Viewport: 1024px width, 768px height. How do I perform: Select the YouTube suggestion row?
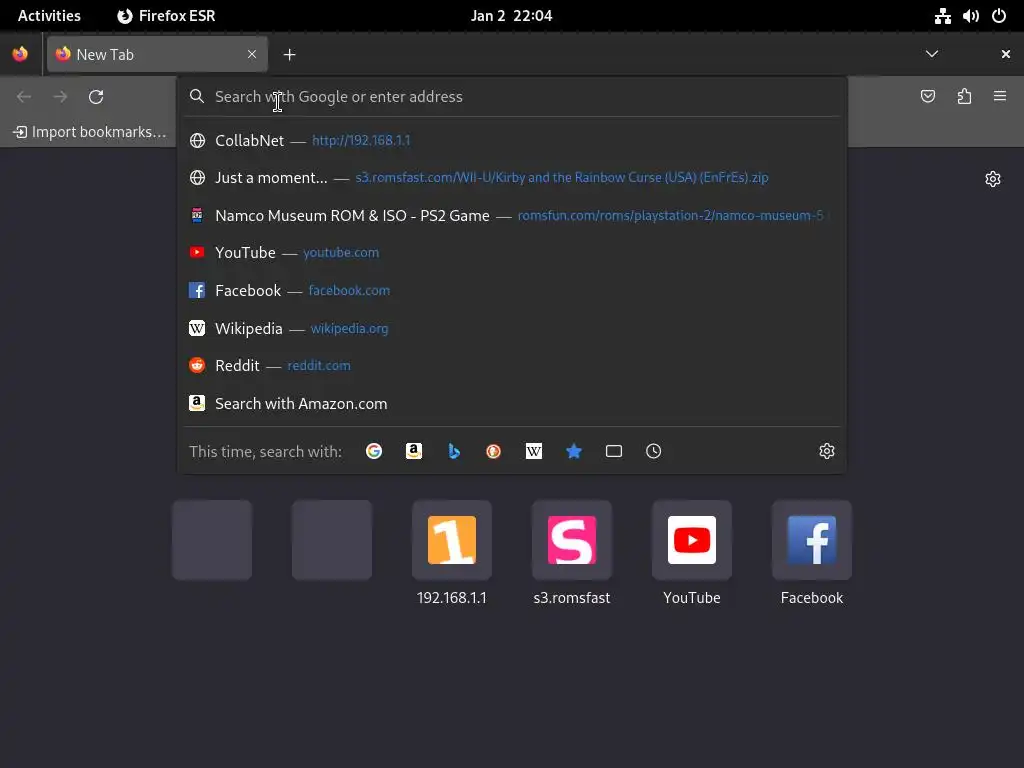pos(512,253)
